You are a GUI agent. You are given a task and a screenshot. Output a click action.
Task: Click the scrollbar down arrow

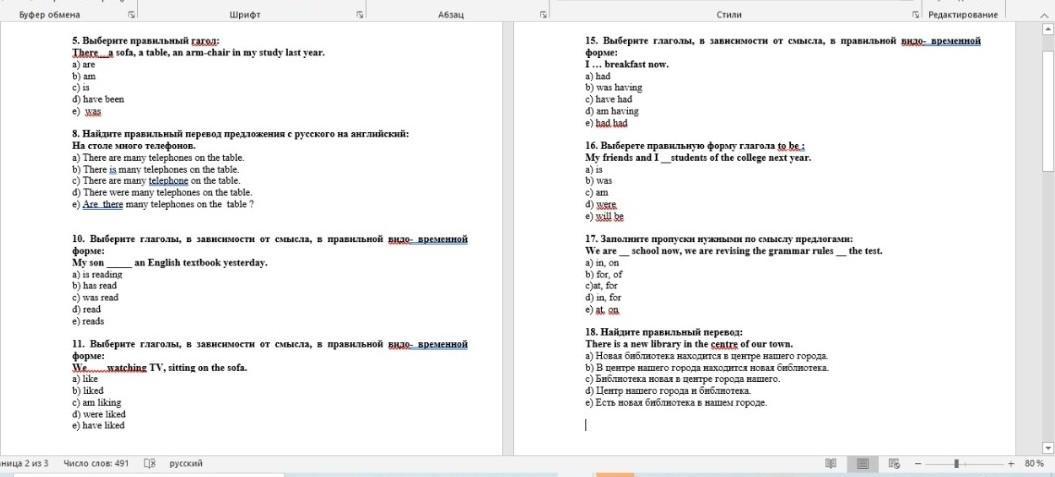click(1048, 448)
